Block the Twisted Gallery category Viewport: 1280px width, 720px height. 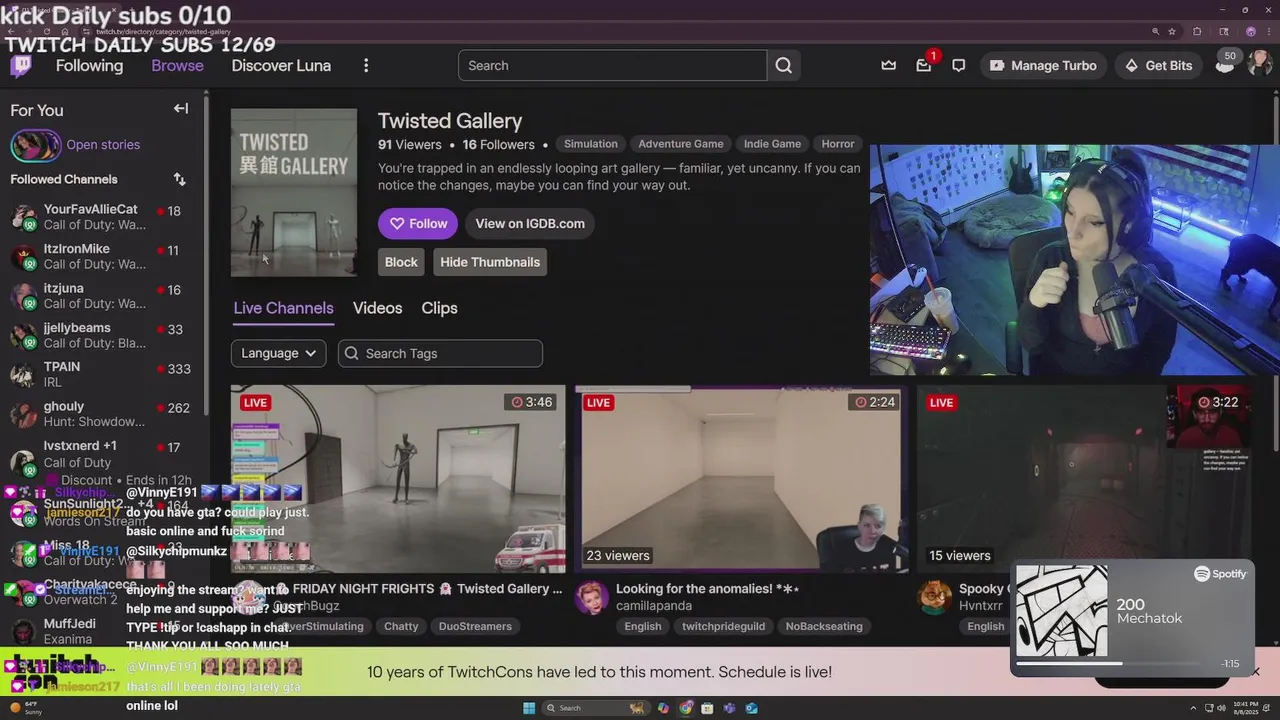click(401, 262)
